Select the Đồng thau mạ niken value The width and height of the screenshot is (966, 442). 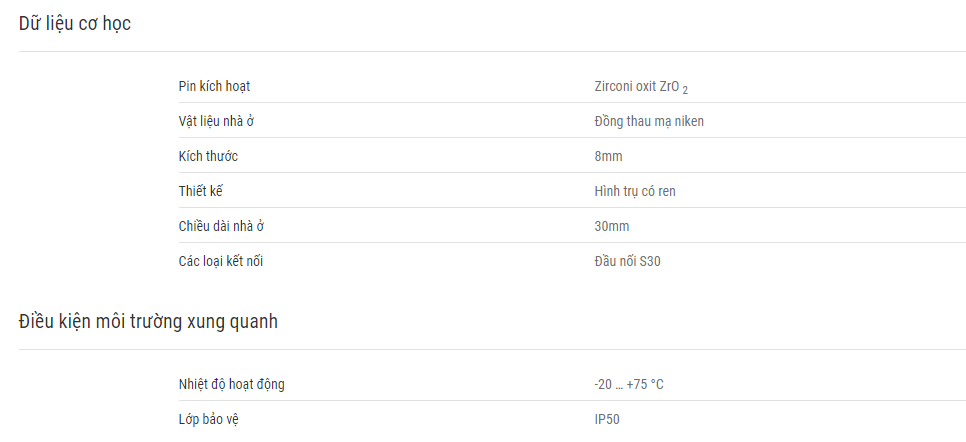tap(649, 121)
